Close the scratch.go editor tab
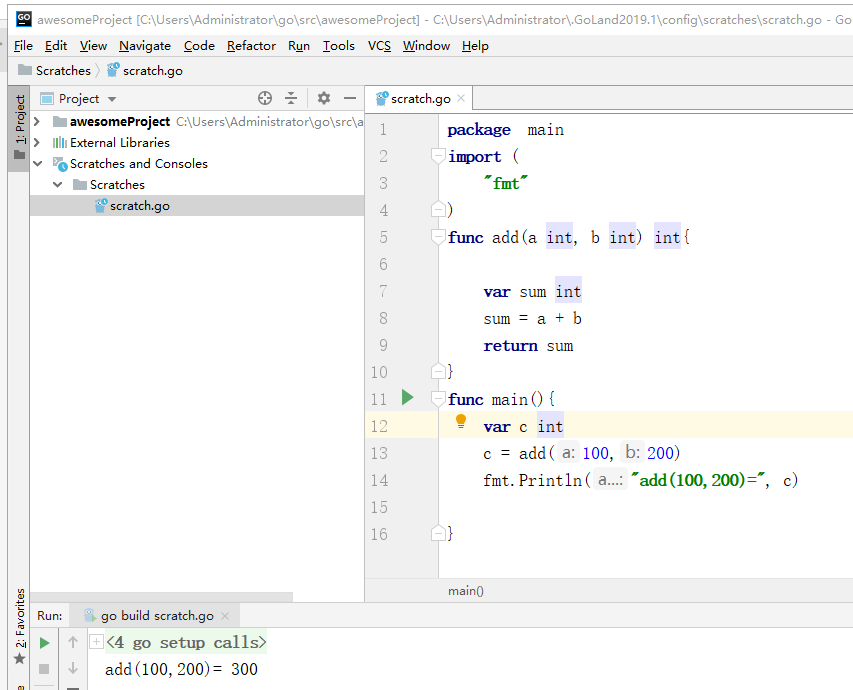Image resolution: width=853 pixels, height=690 pixels. [x=461, y=98]
